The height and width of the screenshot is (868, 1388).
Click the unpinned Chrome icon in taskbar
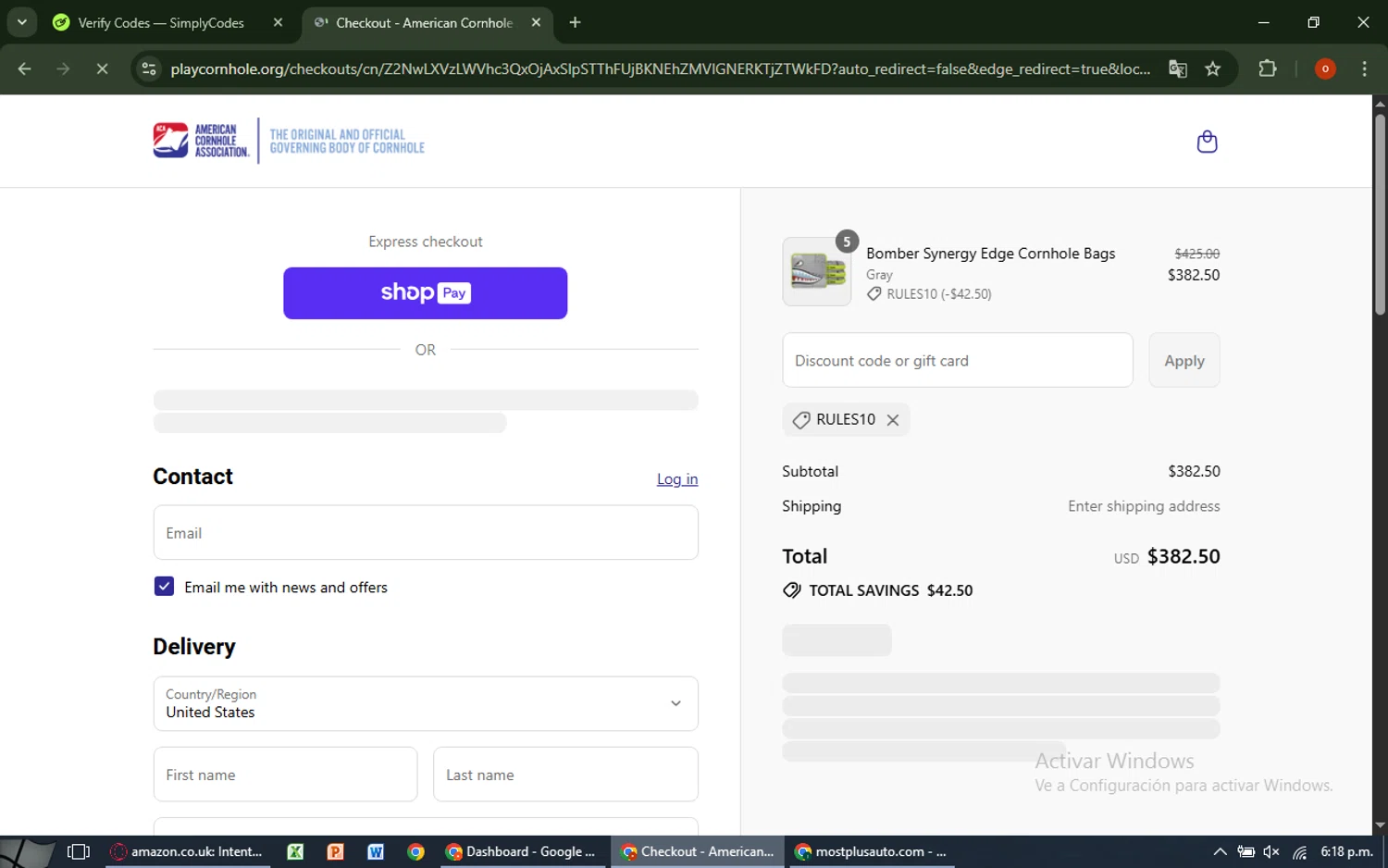pos(415,851)
